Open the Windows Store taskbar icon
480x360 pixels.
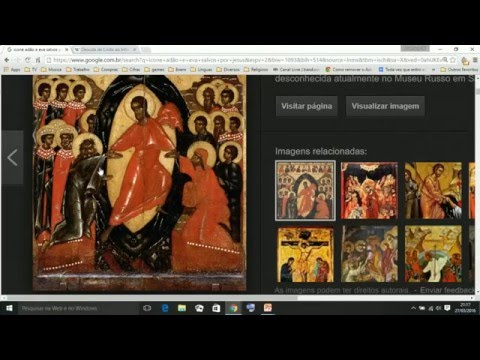[x=216, y=308]
